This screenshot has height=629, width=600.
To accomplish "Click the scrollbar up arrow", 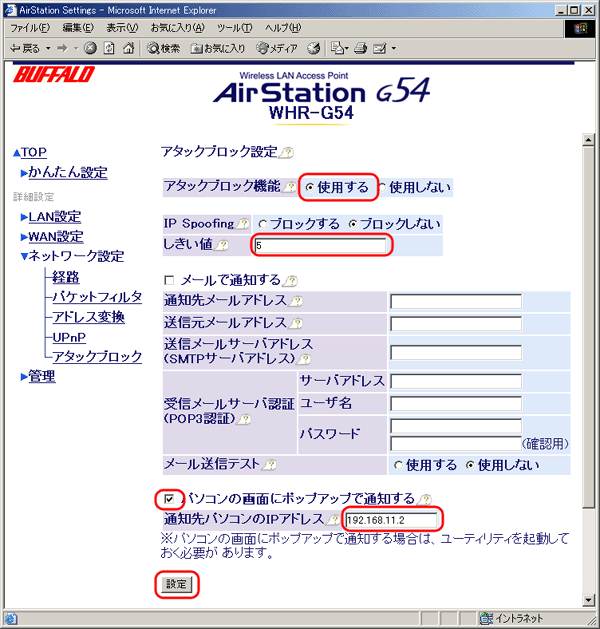I will click(x=588, y=140).
